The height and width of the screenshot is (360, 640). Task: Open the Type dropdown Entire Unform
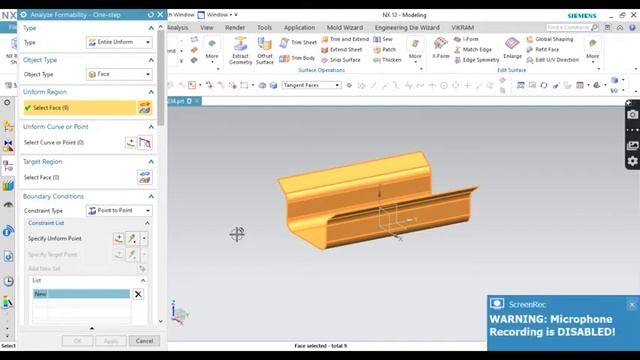pos(119,42)
